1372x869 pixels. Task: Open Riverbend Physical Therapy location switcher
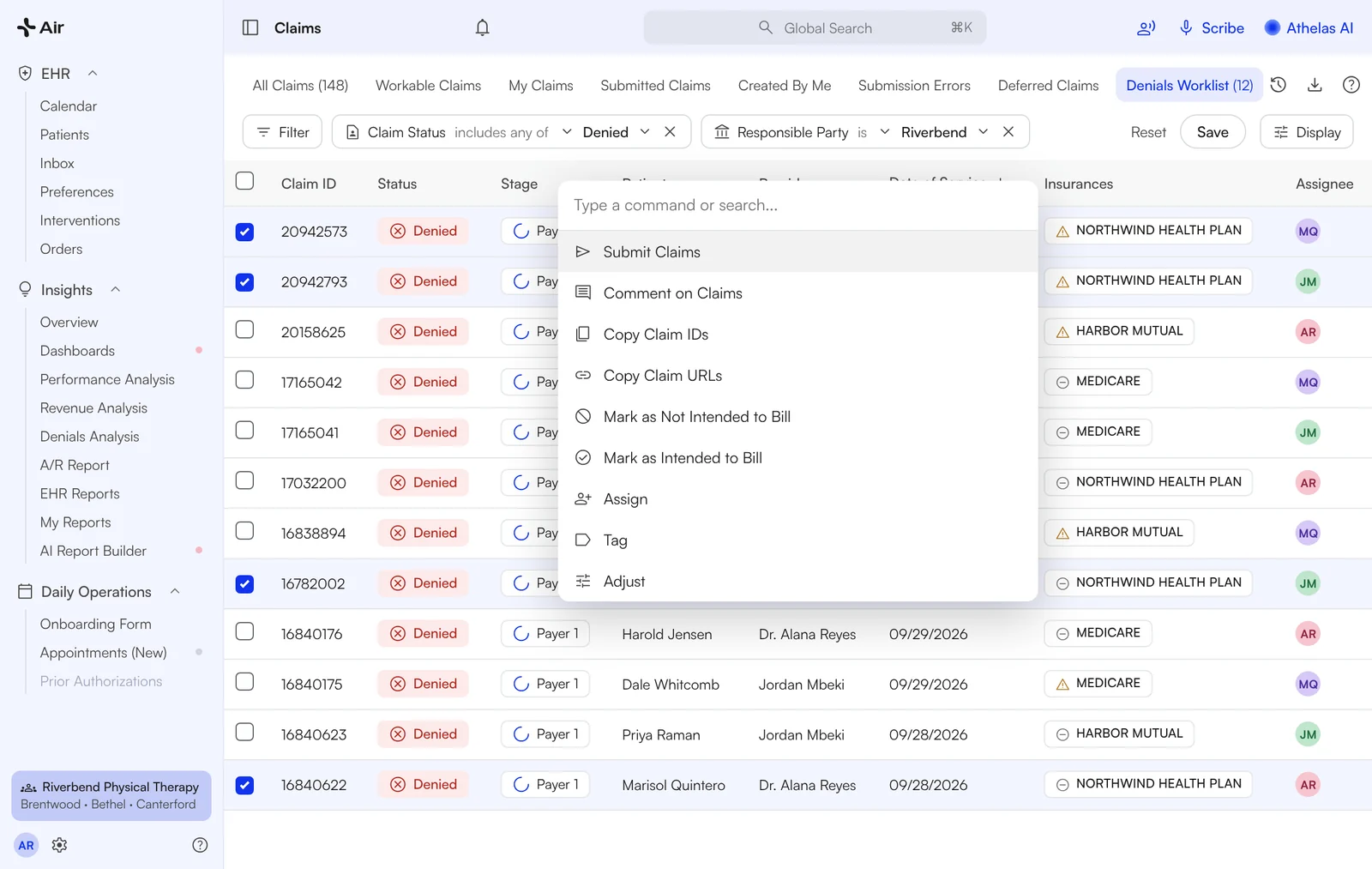(111, 795)
